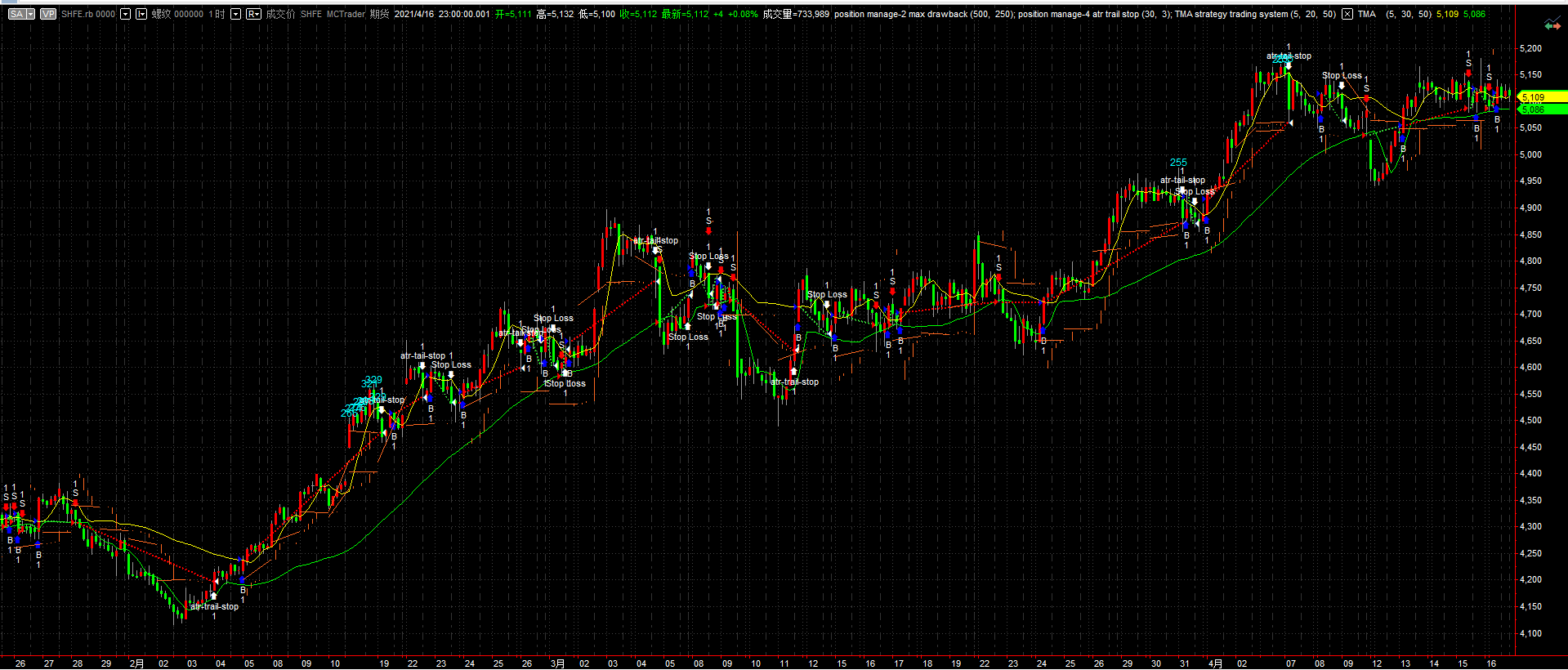
Task: Select position manage-4 atr trail stop signal
Action: coord(1094,14)
